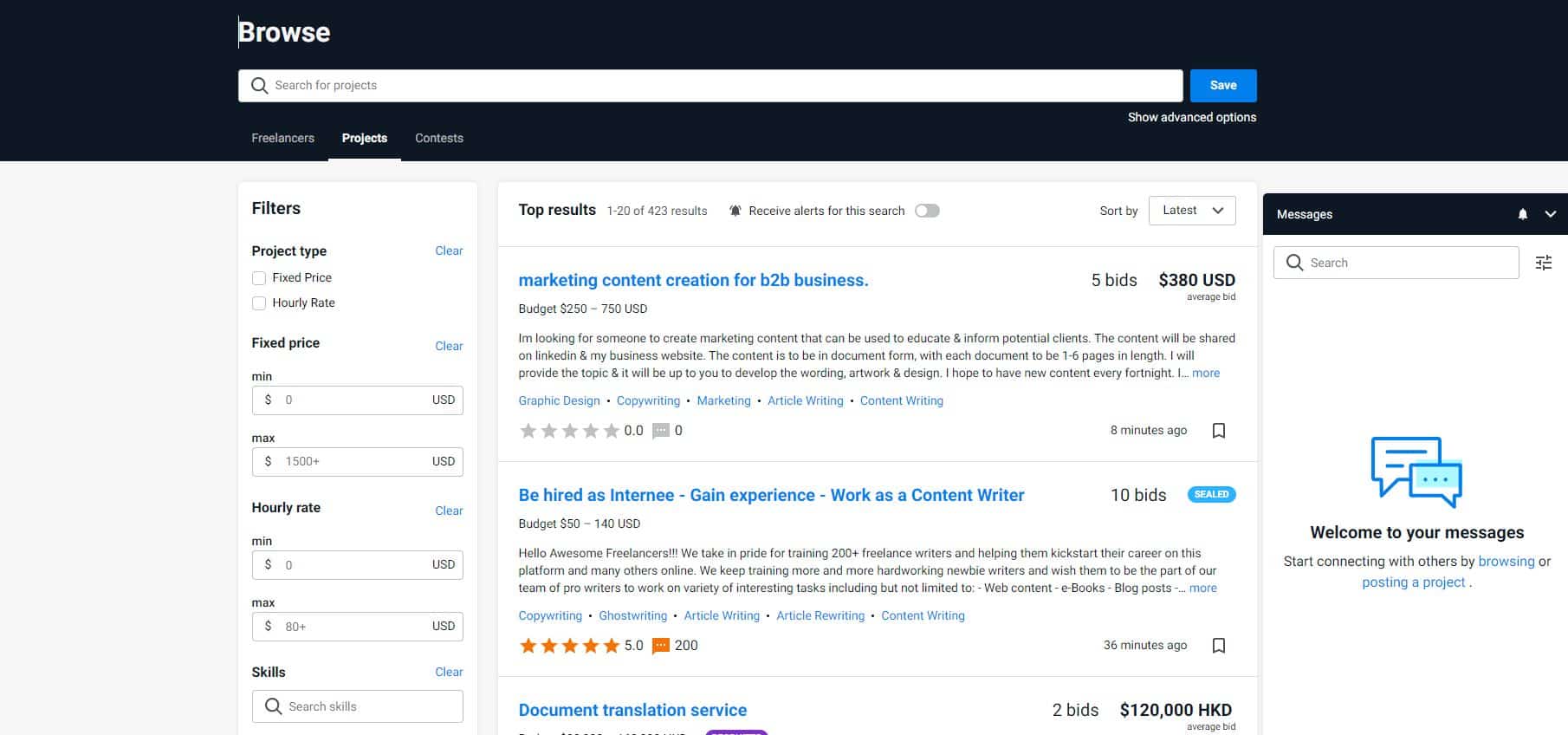Viewport: 1568px width, 735px height.
Task: Click the 'Budget $250 – 750 USD' text
Action: (x=583, y=309)
